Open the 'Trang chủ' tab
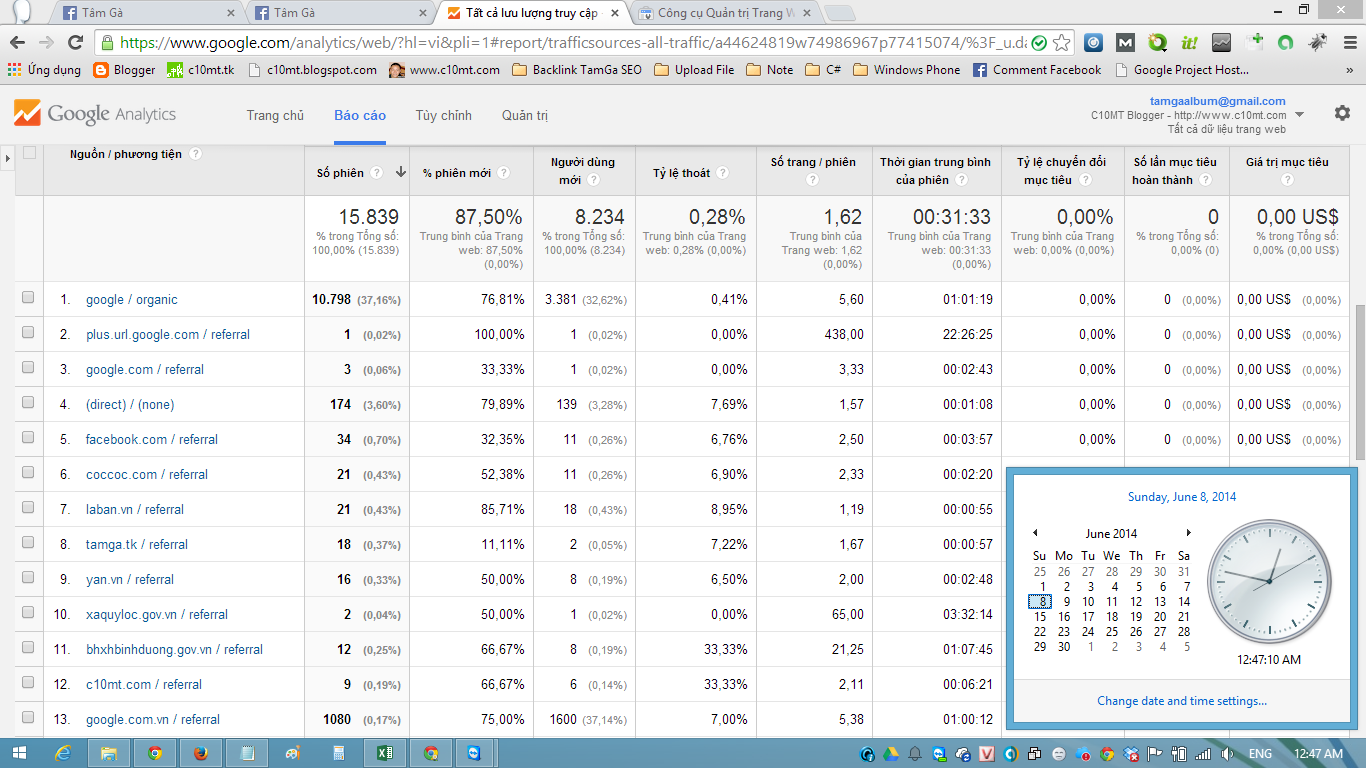Screen dimensions: 1366x768 (x=275, y=115)
